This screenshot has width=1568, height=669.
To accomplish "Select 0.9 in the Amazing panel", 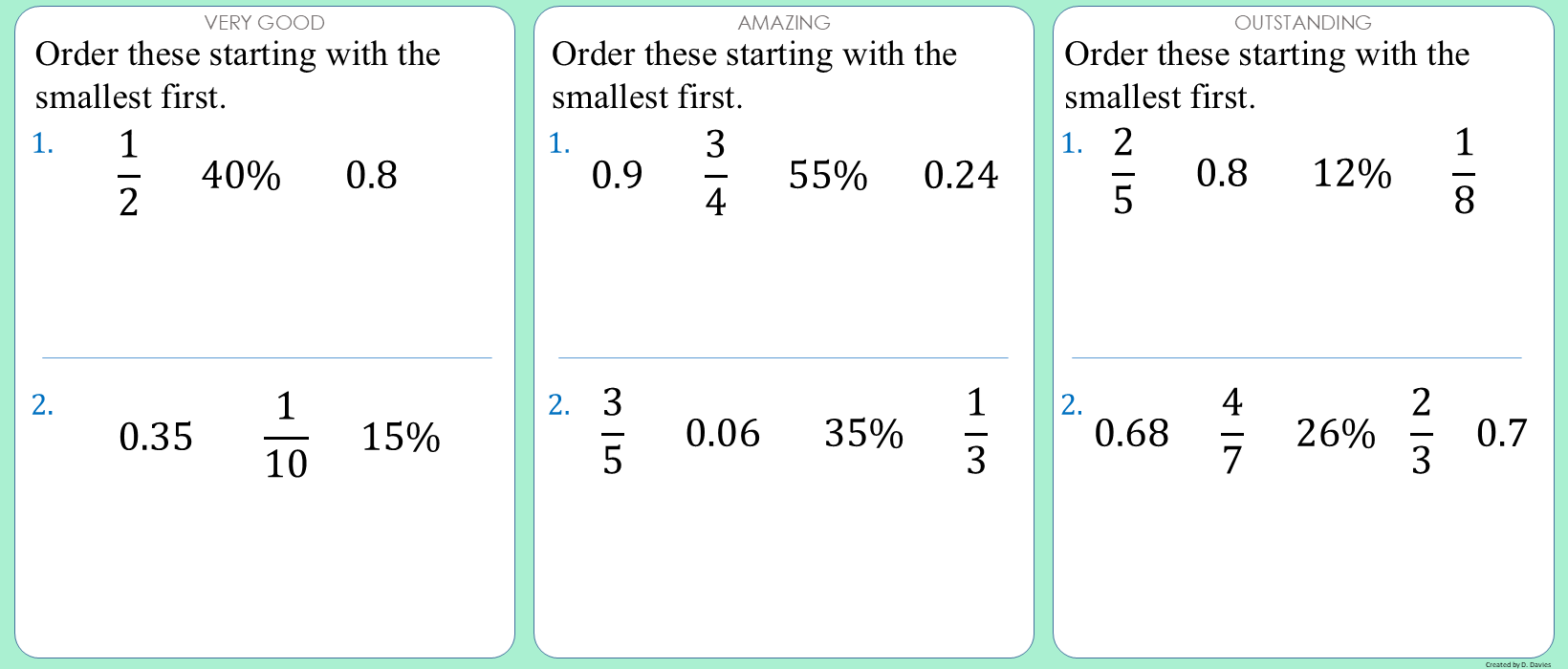I will pyautogui.click(x=618, y=176).
